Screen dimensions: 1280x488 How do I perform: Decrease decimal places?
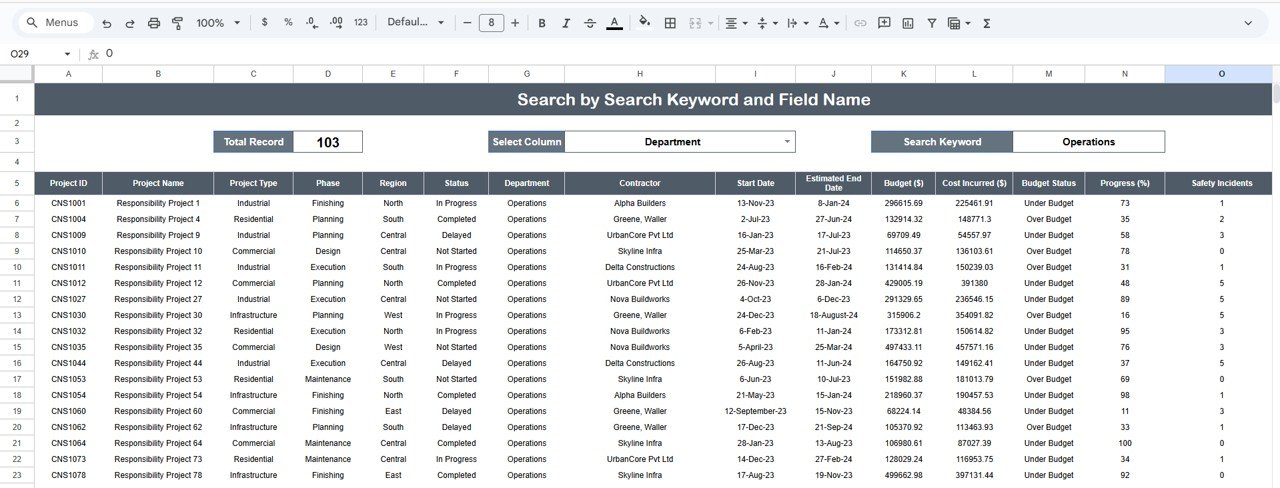pos(312,22)
